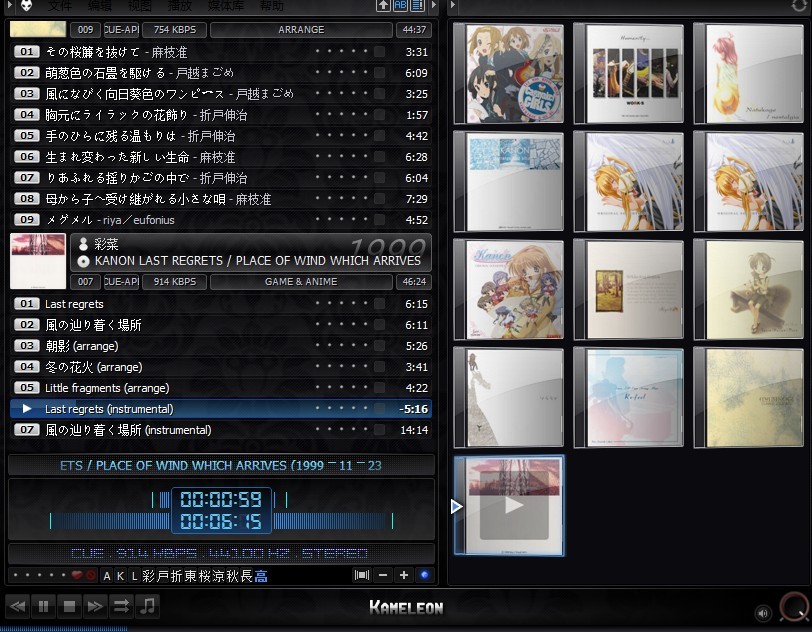Toggle checkbox on track Little fragments (arrange)

pos(379,387)
